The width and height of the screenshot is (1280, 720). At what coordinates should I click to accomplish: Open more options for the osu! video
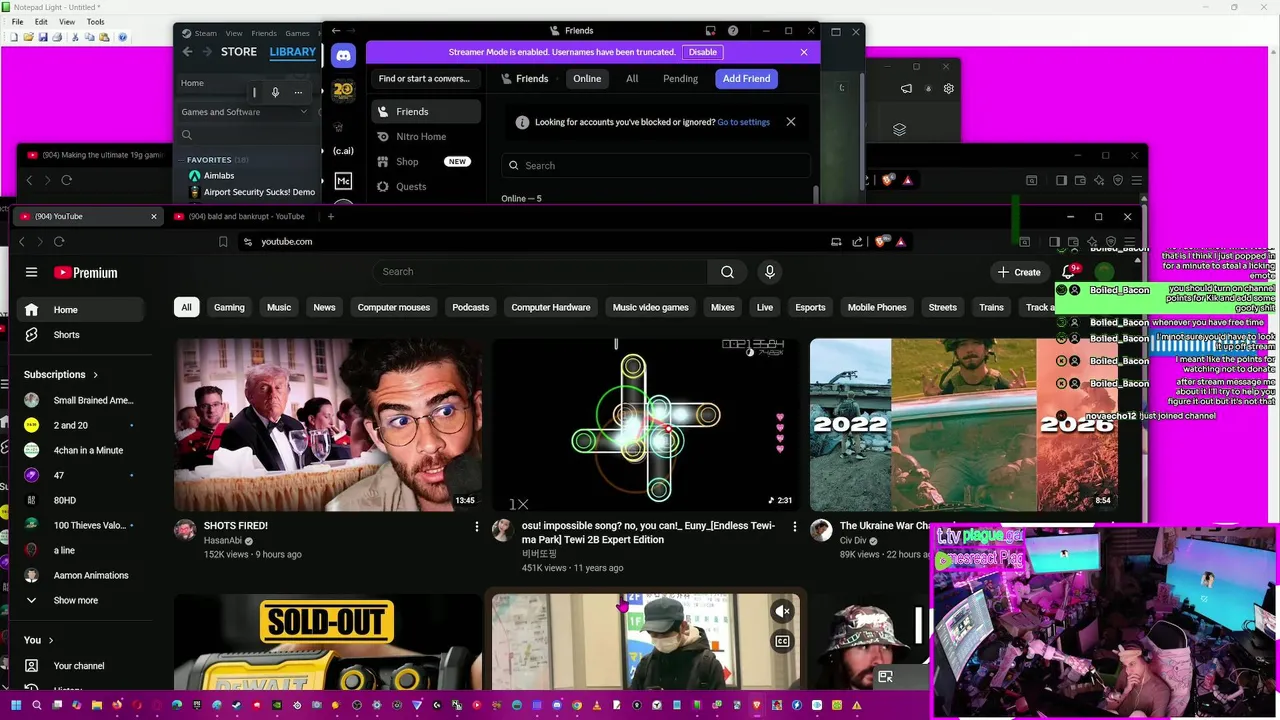point(795,526)
